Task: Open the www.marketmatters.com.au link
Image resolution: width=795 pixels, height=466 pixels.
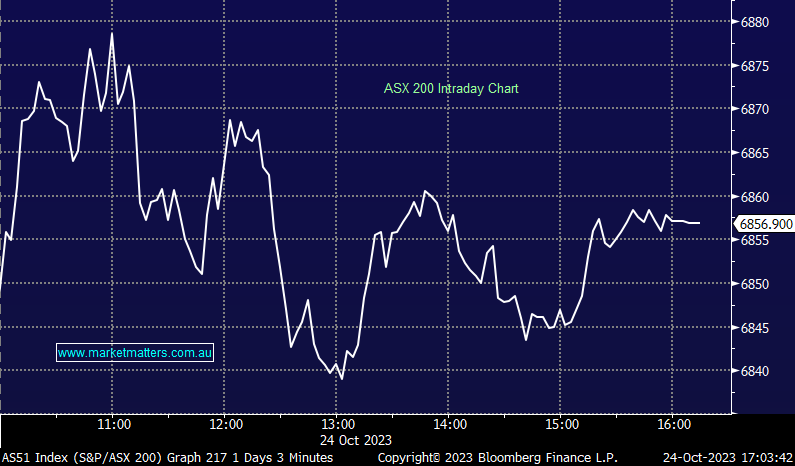Action: 135,353
